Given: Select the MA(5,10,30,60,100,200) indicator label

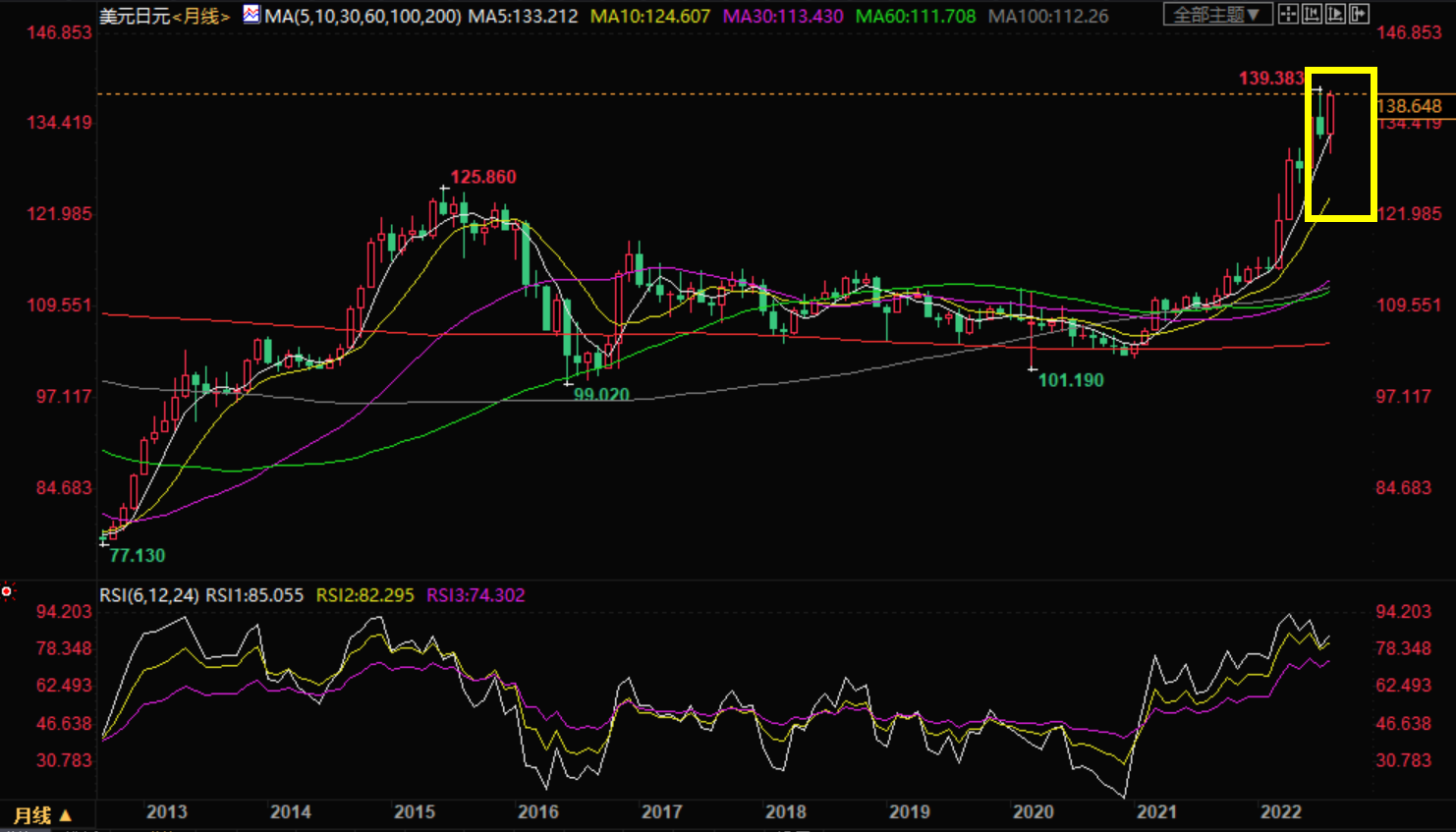Looking at the screenshot, I should click(x=363, y=16).
